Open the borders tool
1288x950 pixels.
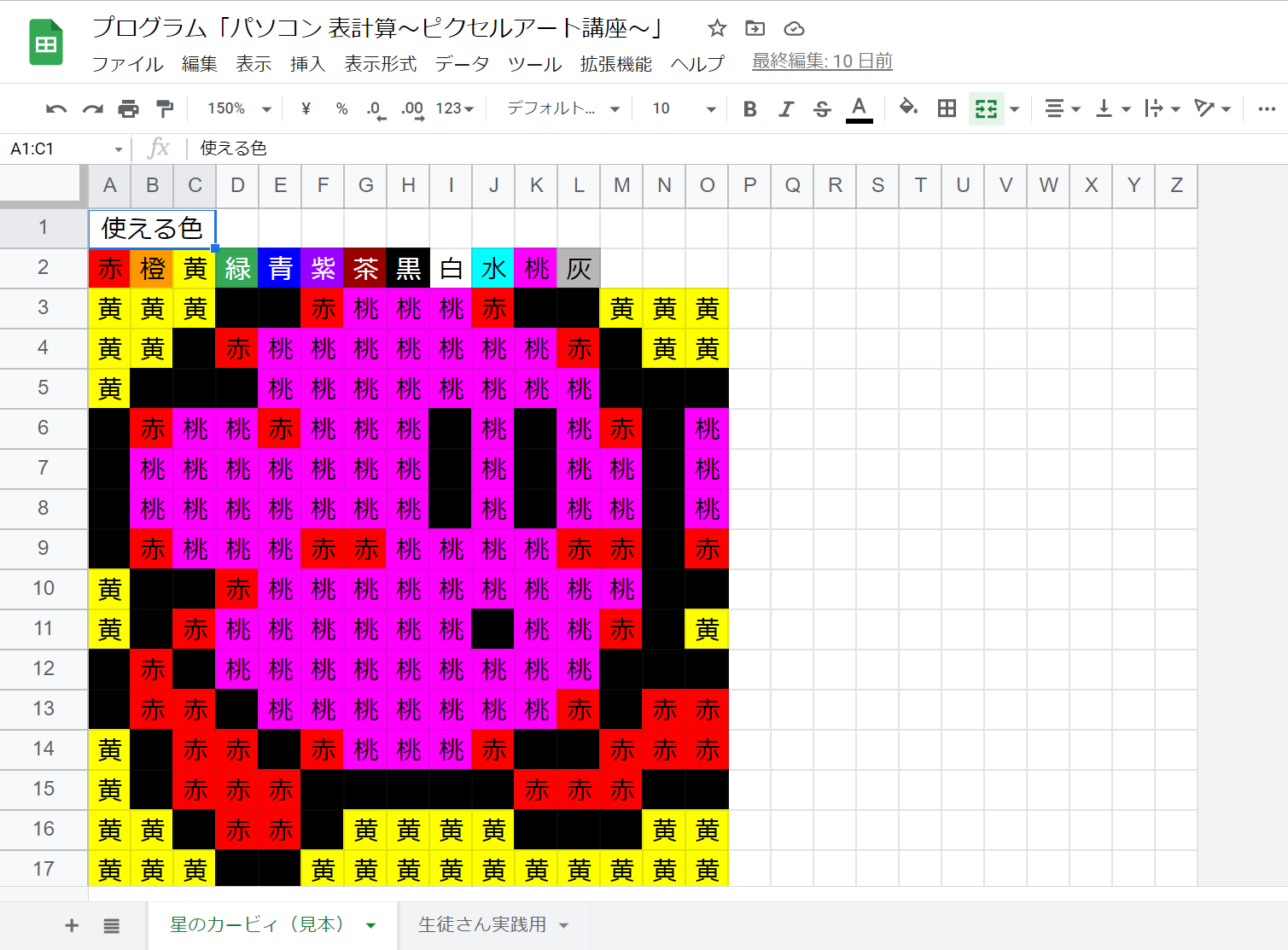[947, 108]
